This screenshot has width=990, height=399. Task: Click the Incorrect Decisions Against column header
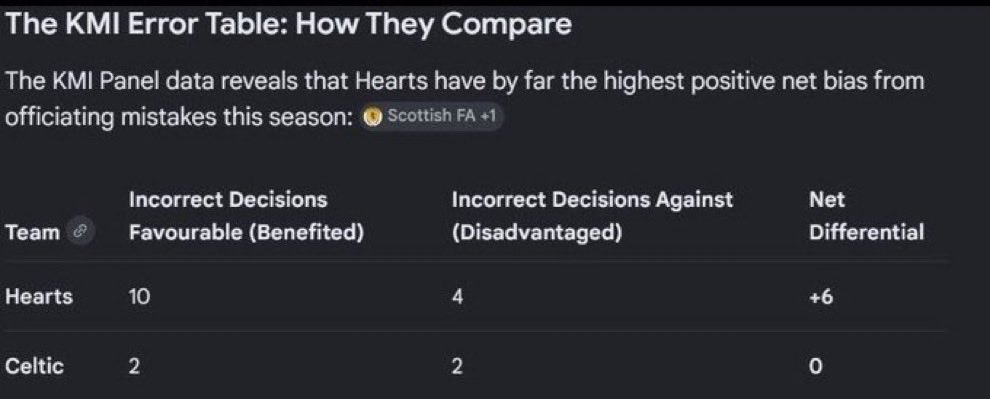tap(592, 217)
